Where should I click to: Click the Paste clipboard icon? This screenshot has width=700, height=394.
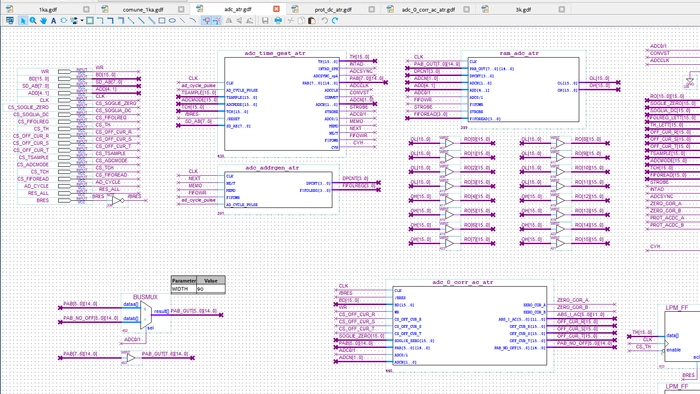pos(312,21)
